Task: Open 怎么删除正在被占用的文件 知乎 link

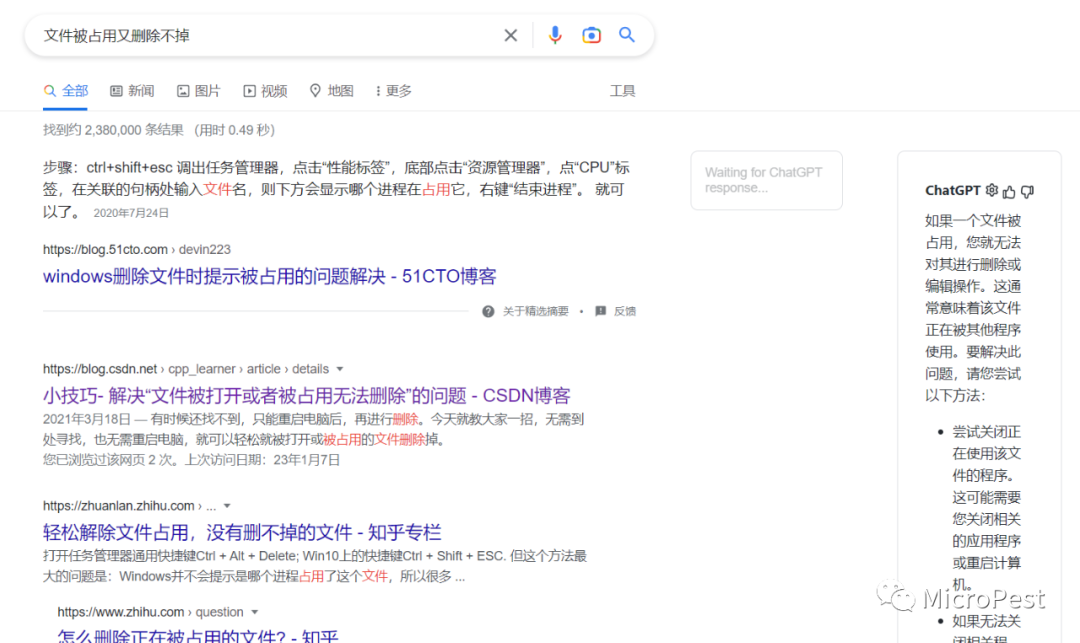Action: 198,636
